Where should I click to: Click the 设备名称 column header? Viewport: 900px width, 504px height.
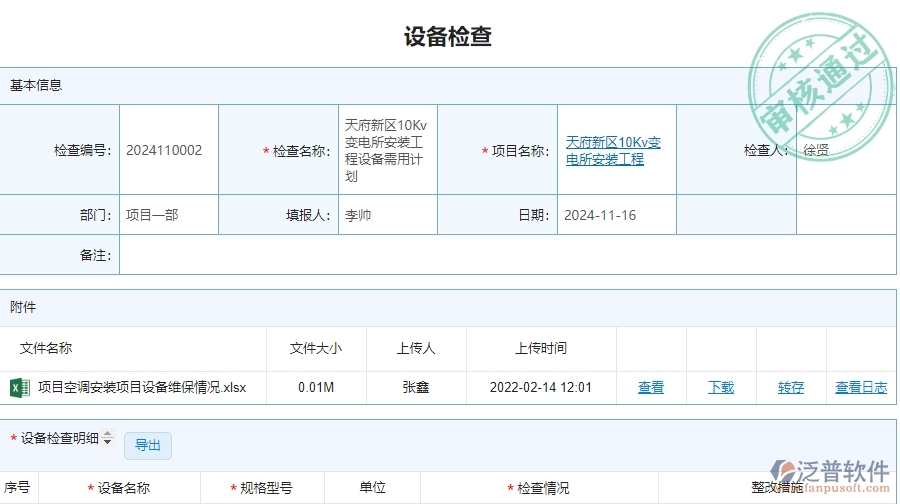(x=124, y=489)
